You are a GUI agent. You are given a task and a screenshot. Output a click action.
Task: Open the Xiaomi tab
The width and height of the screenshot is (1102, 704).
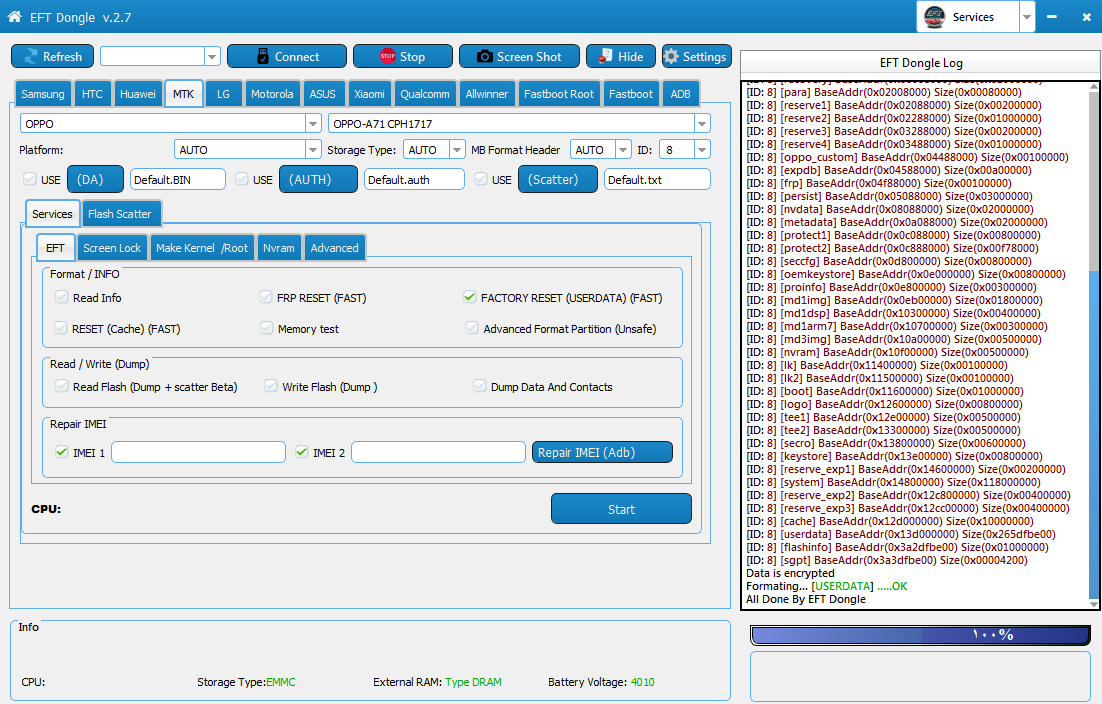pos(370,93)
